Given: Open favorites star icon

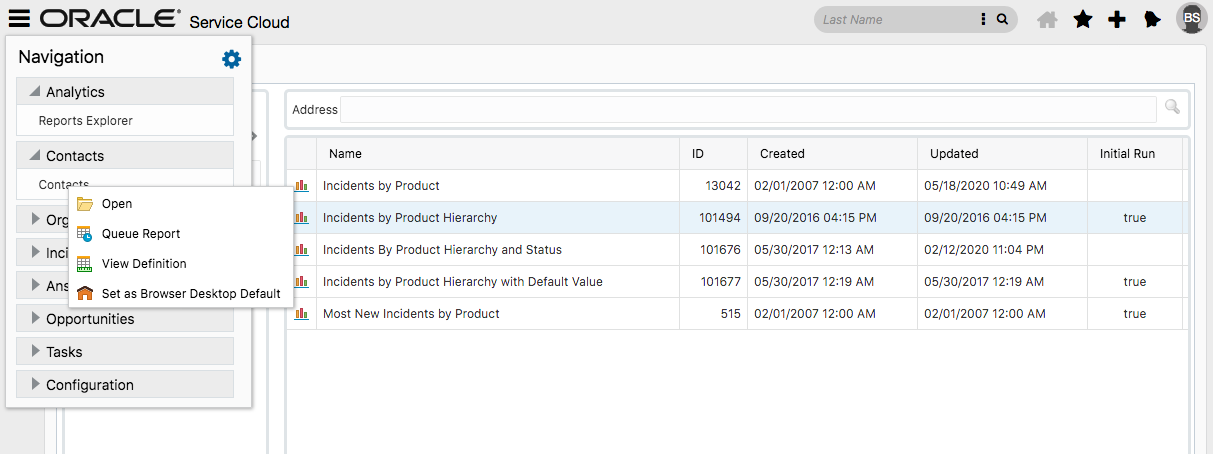Looking at the screenshot, I should pos(1082,19).
